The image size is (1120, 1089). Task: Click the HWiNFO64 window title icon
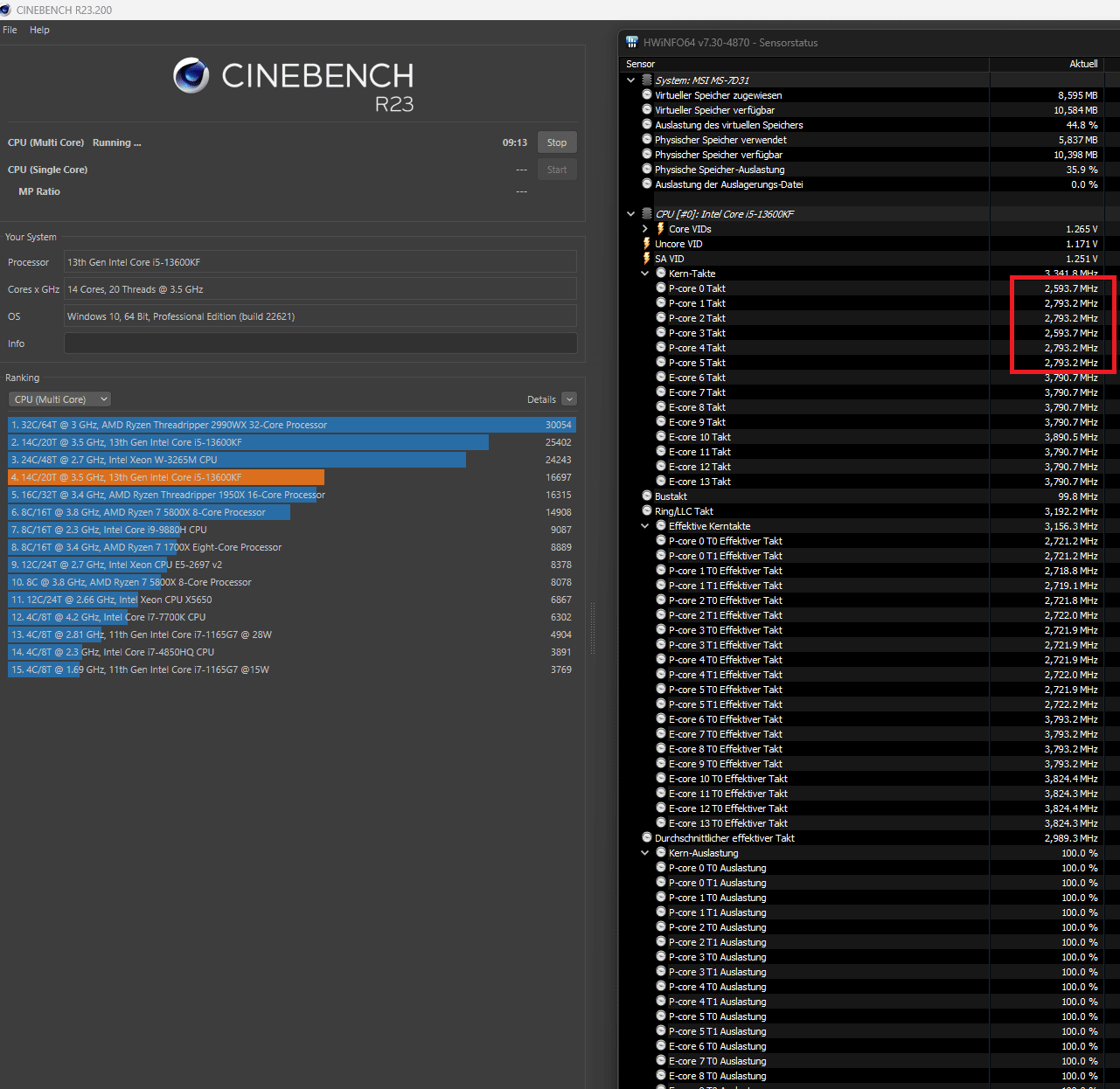tap(632, 42)
